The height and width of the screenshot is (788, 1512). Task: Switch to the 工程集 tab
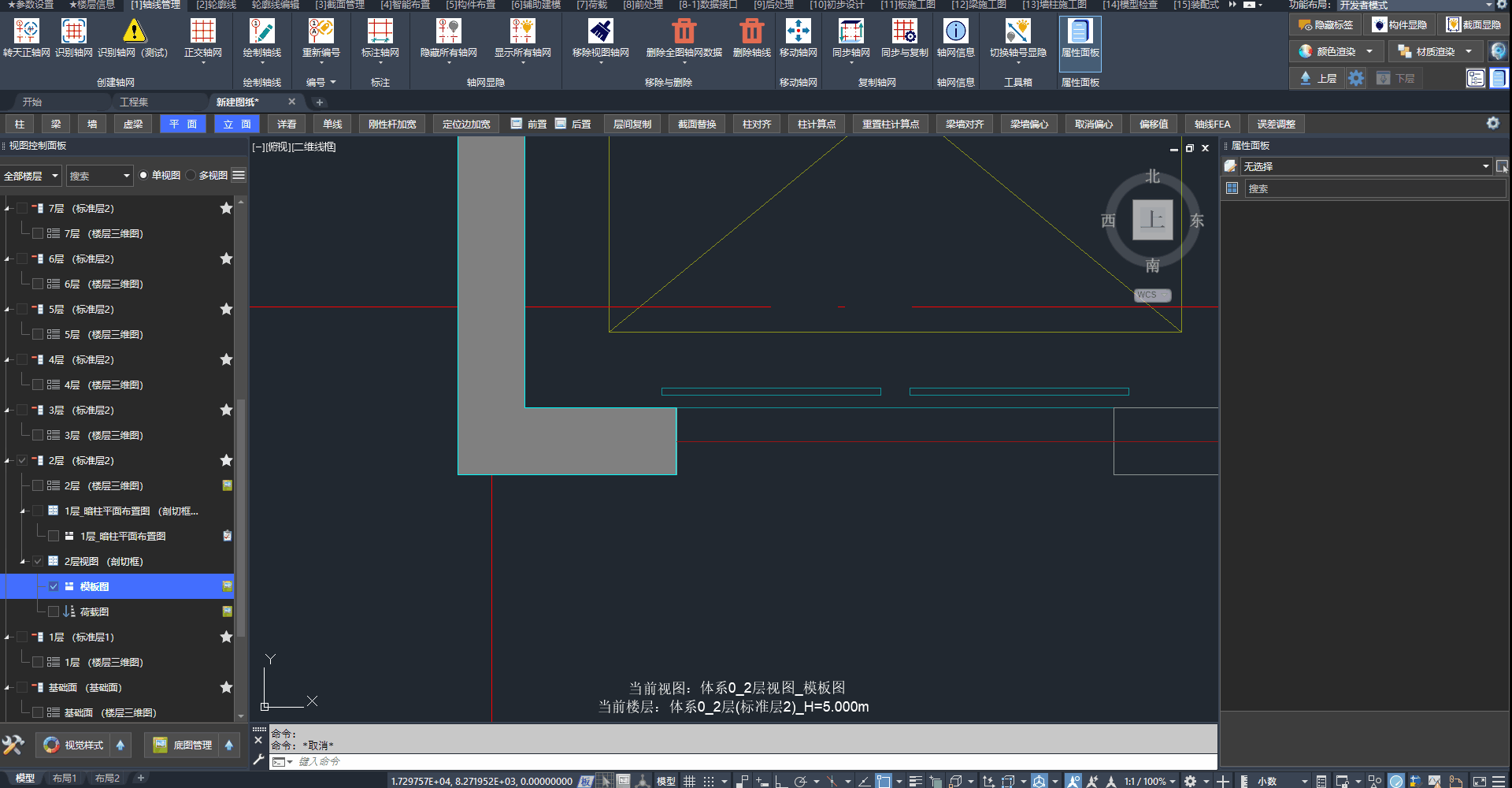tap(134, 102)
